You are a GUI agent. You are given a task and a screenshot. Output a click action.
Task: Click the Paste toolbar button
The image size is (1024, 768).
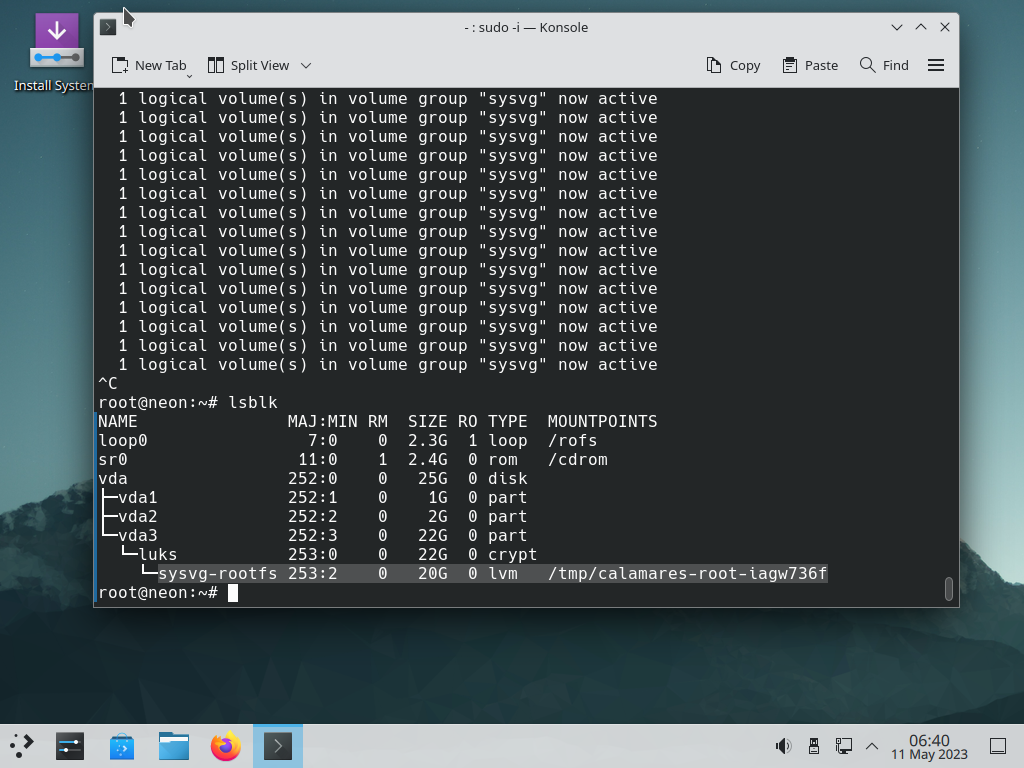[x=810, y=65]
